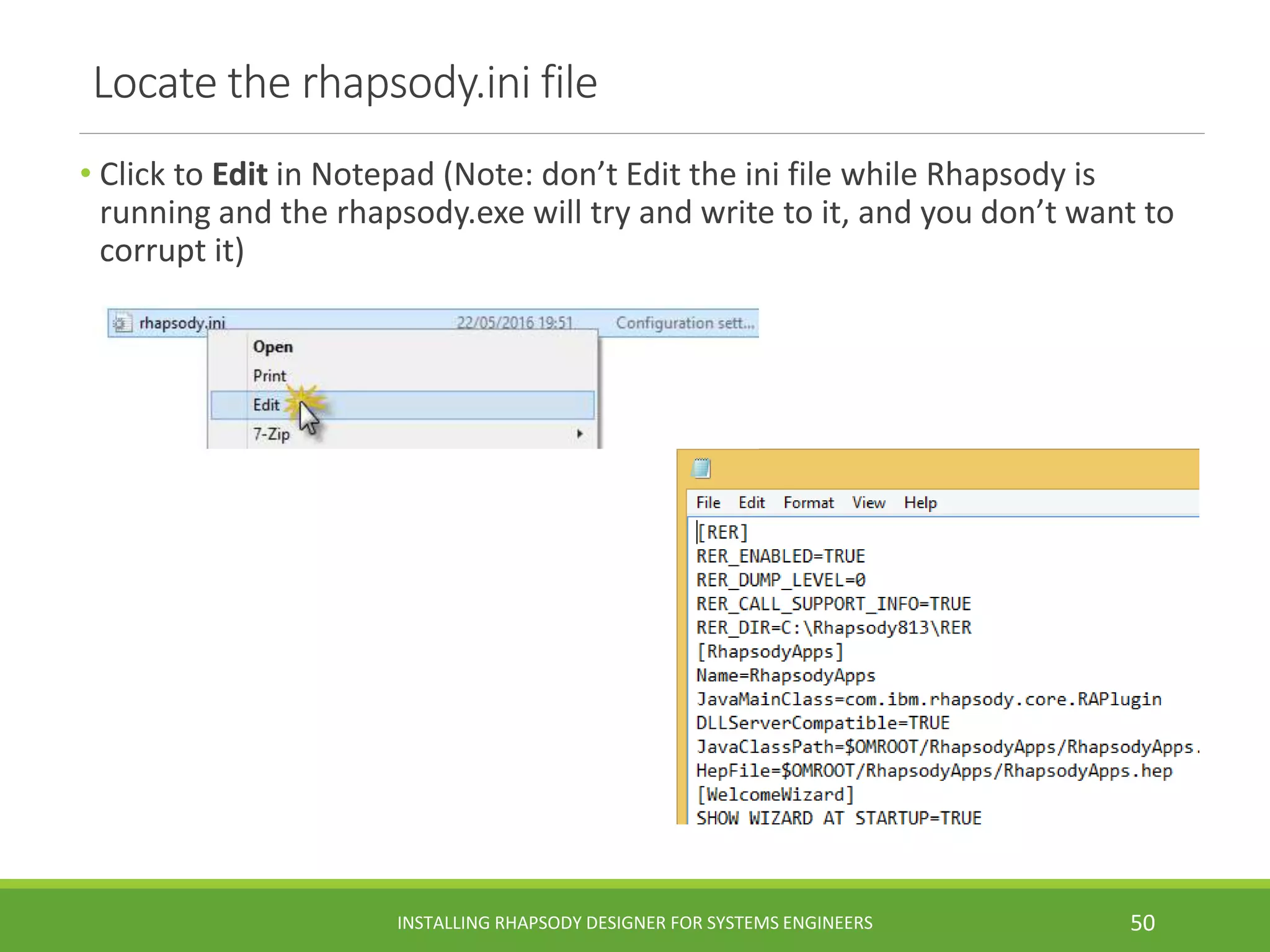The image size is (1270, 952).
Task: Open Notepad's Format menu
Action: coord(809,503)
